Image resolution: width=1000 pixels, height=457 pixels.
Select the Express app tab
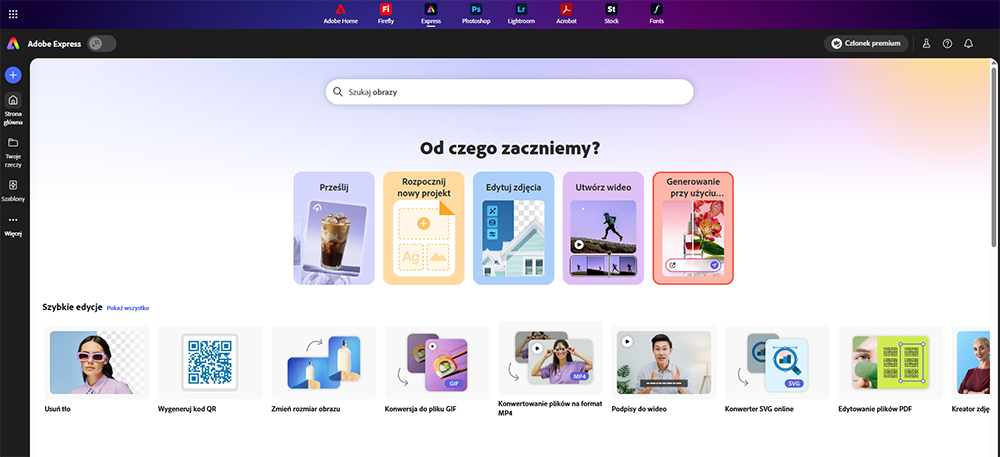click(x=430, y=14)
